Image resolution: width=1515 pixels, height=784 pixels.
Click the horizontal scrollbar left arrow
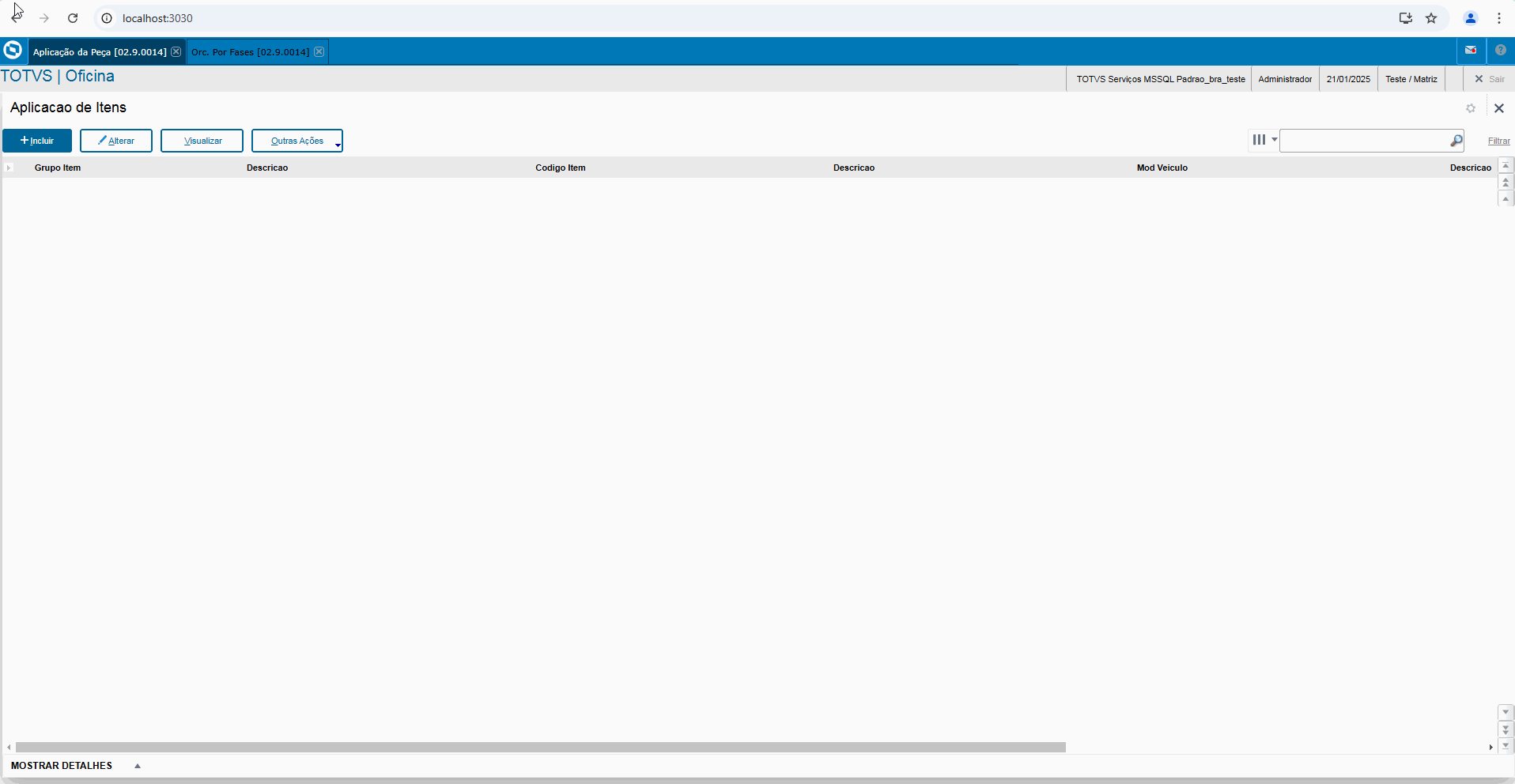tap(9, 747)
